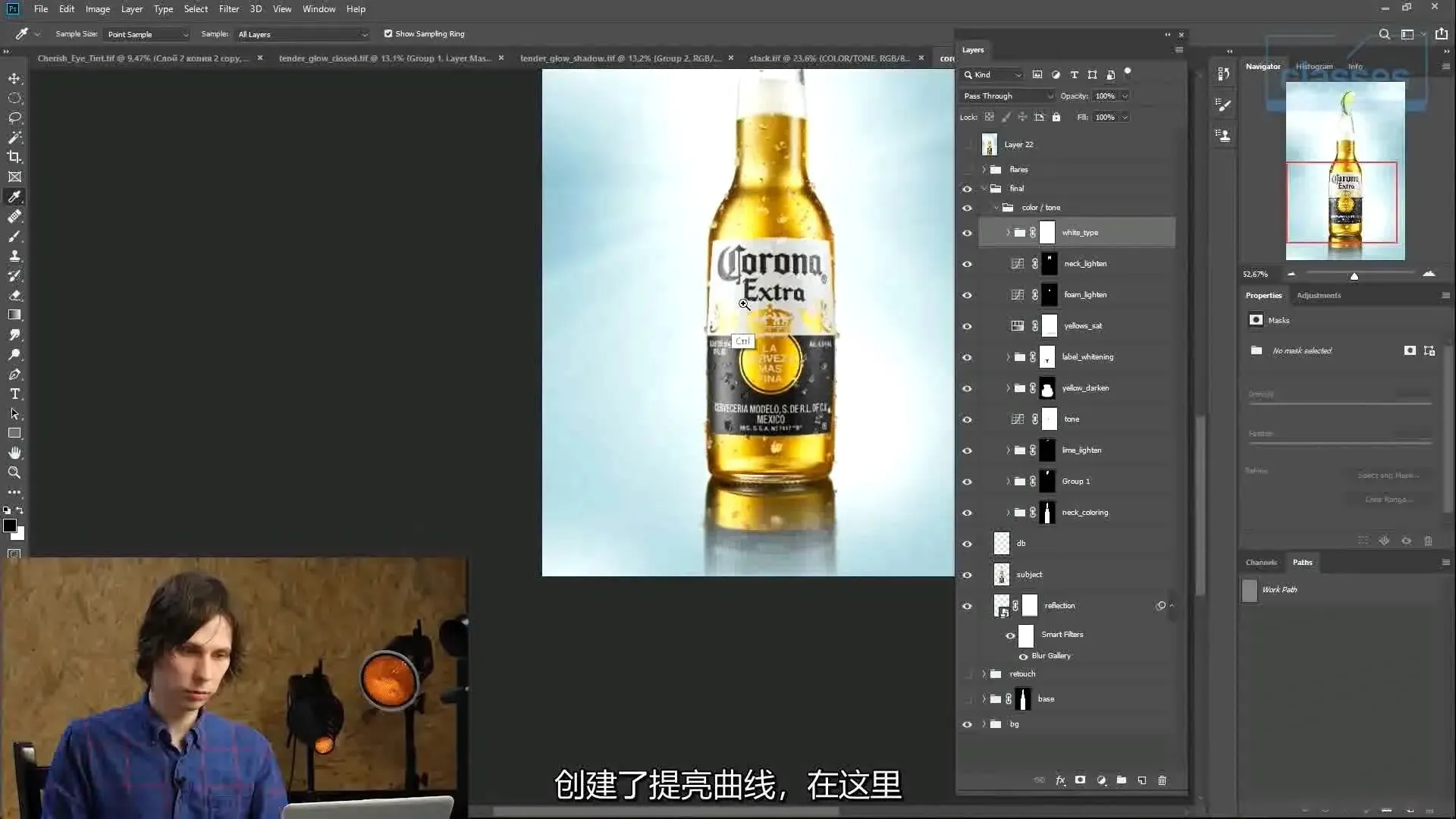Add layer mask from Layers panel bottom
This screenshot has width=1456, height=819.
coord(1080,780)
